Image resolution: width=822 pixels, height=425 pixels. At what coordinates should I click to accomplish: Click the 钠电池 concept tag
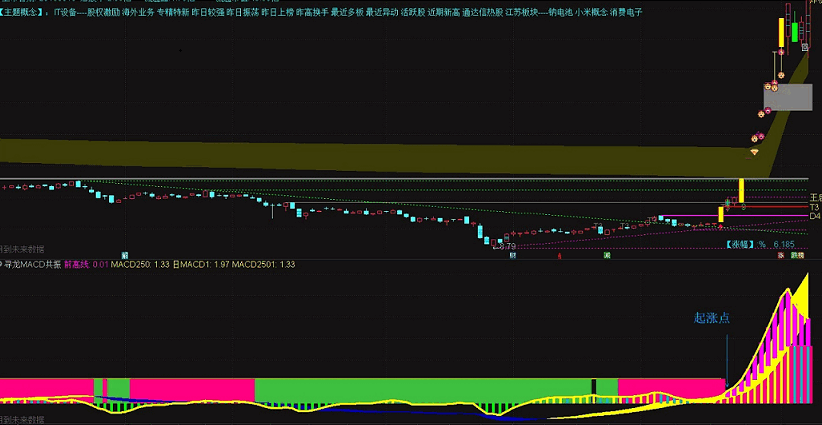click(560, 12)
